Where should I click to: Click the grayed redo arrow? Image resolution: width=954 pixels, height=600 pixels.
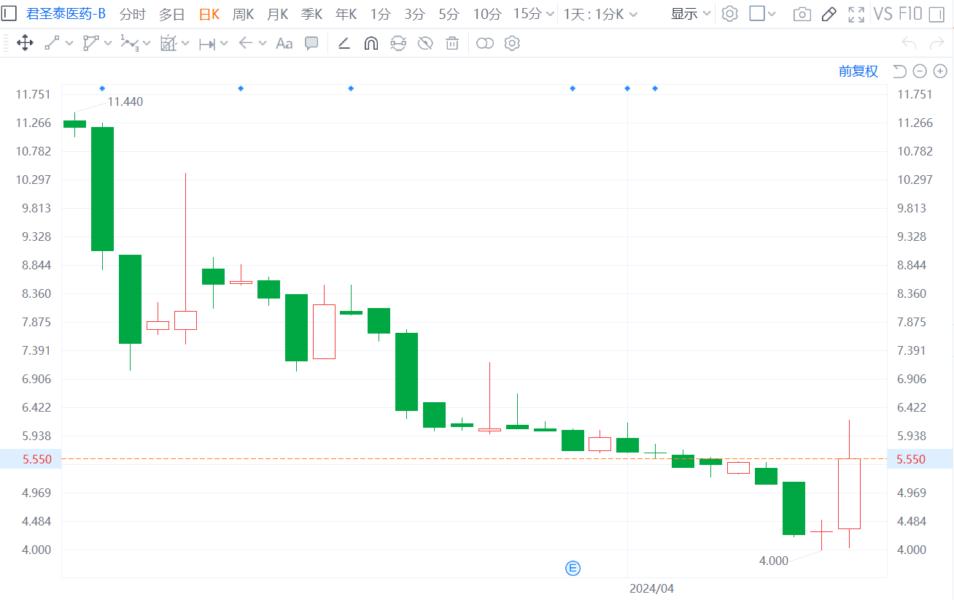[x=936, y=43]
